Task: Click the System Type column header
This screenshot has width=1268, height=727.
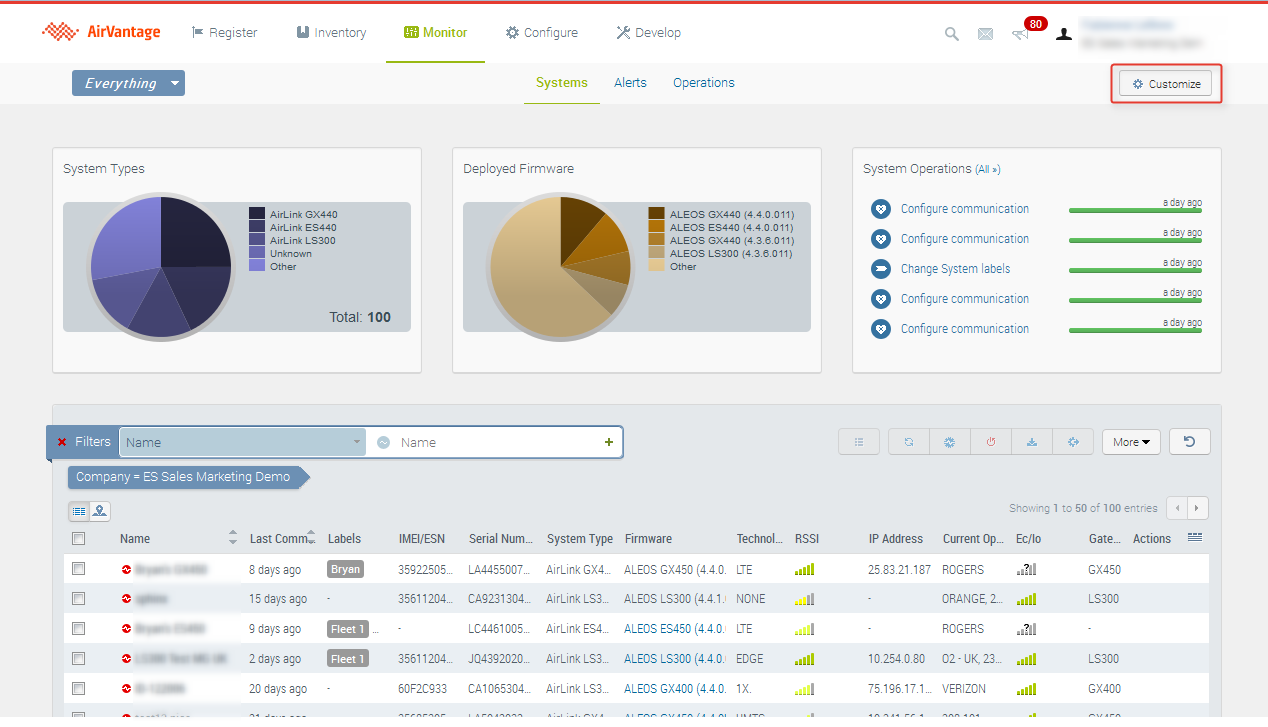Action: pyautogui.click(x=580, y=538)
